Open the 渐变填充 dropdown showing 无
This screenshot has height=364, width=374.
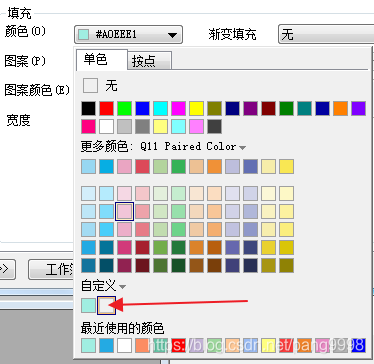tap(326, 34)
